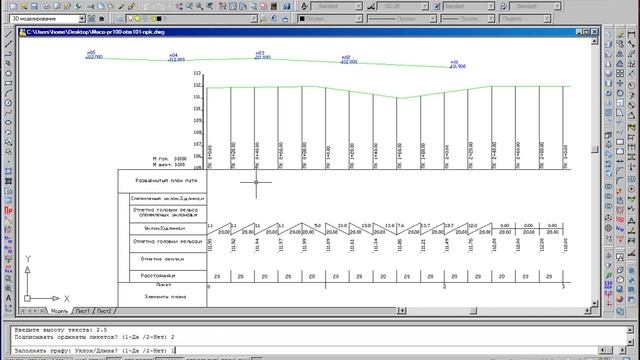Activate the Pan hand tool
The height and width of the screenshot is (360, 640).
(x=180, y=6)
